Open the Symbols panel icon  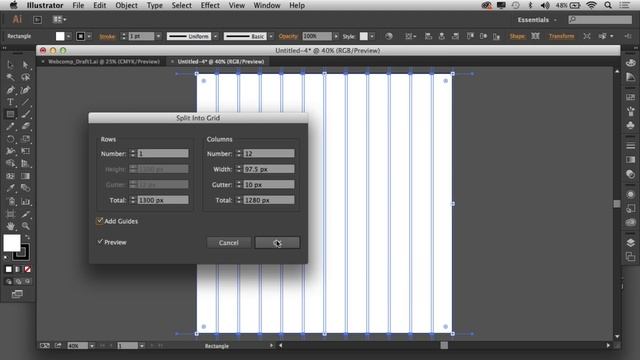[631, 125]
